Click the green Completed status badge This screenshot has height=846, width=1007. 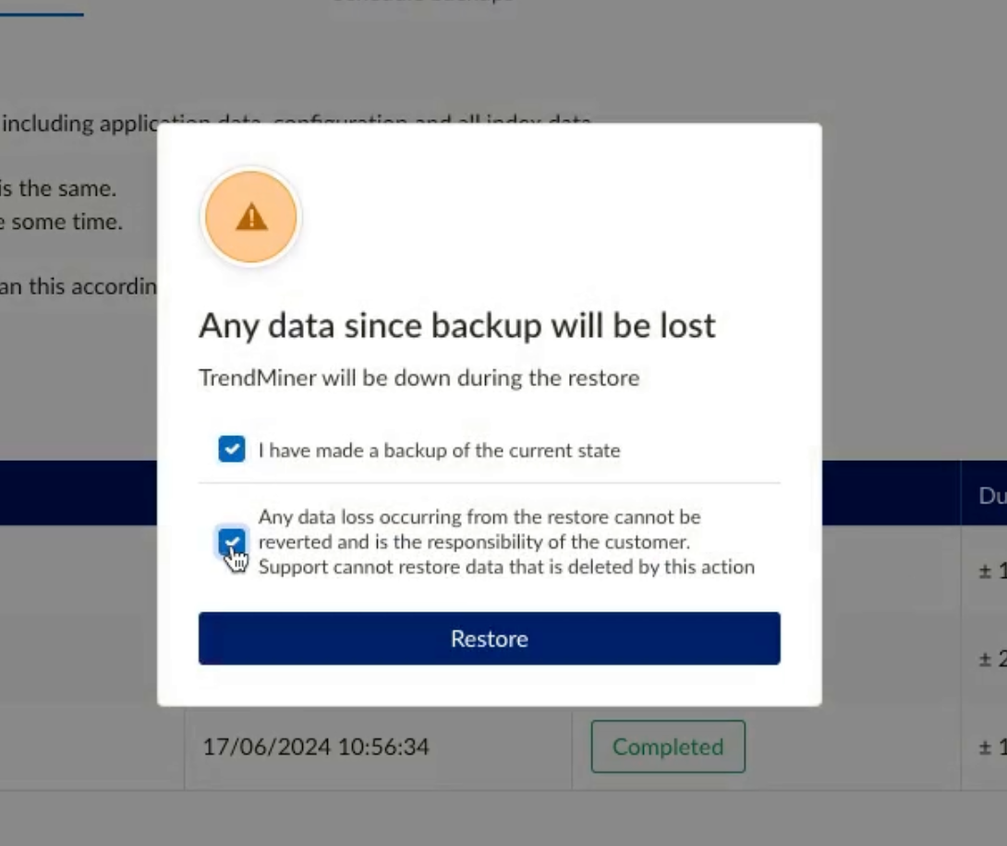point(667,746)
